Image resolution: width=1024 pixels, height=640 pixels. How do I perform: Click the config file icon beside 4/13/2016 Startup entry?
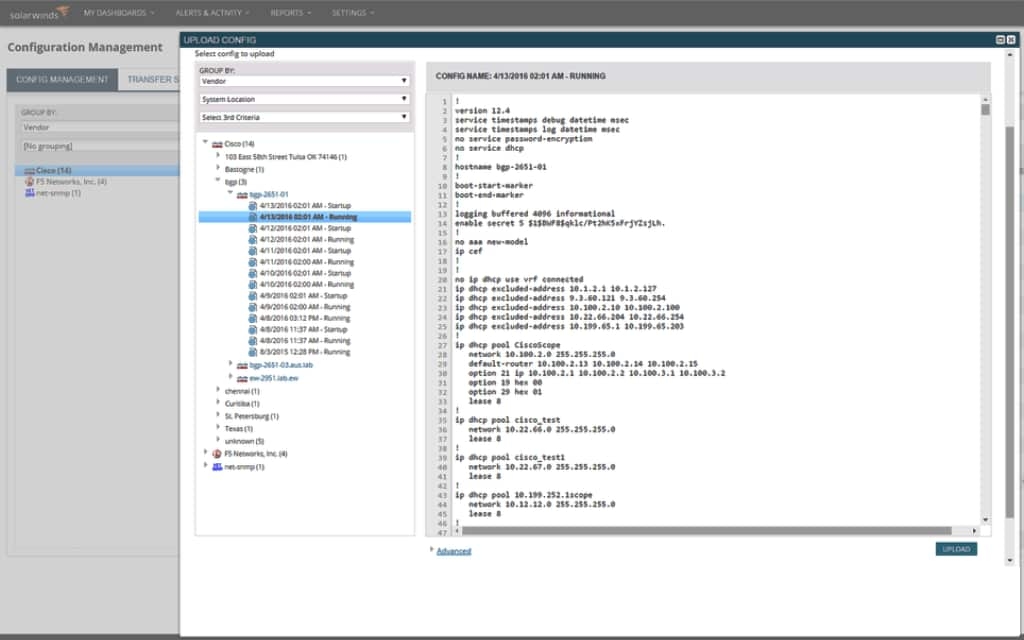click(x=252, y=204)
